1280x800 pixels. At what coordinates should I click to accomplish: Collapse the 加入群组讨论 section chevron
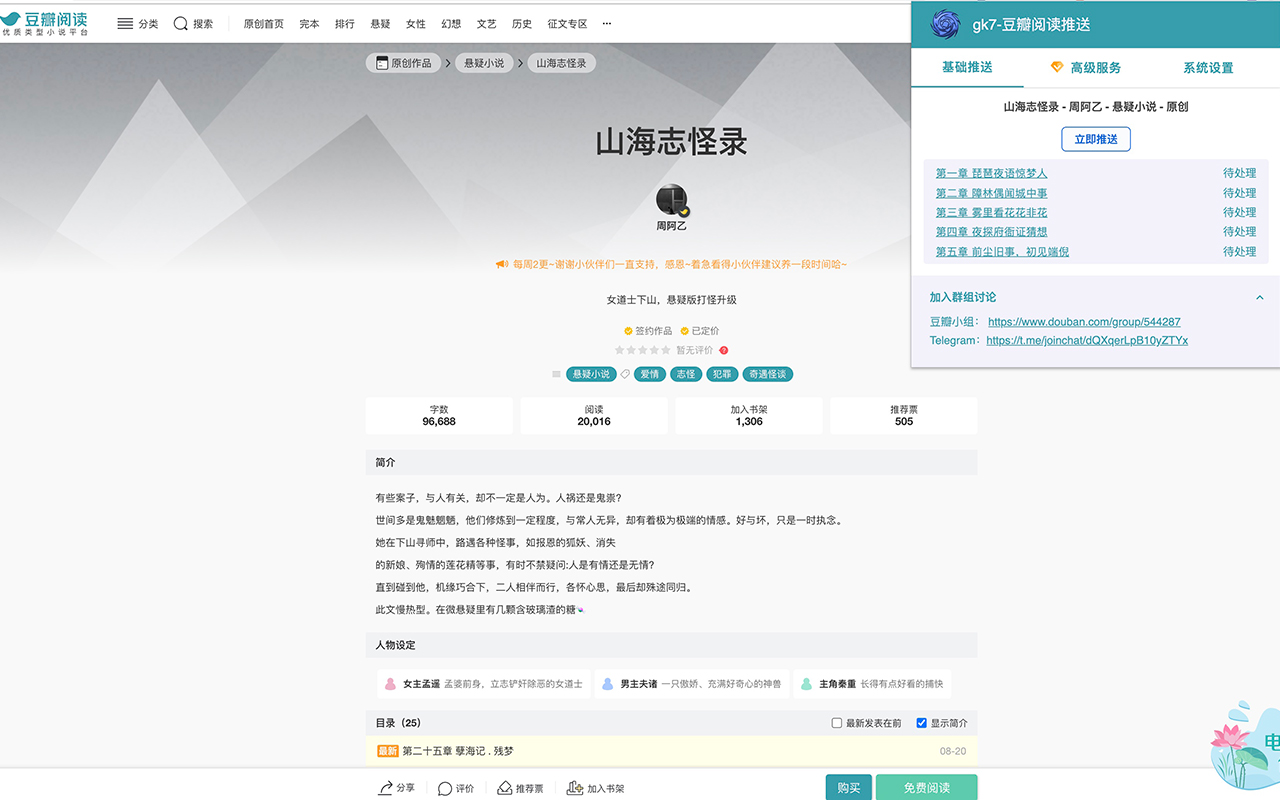1260,297
